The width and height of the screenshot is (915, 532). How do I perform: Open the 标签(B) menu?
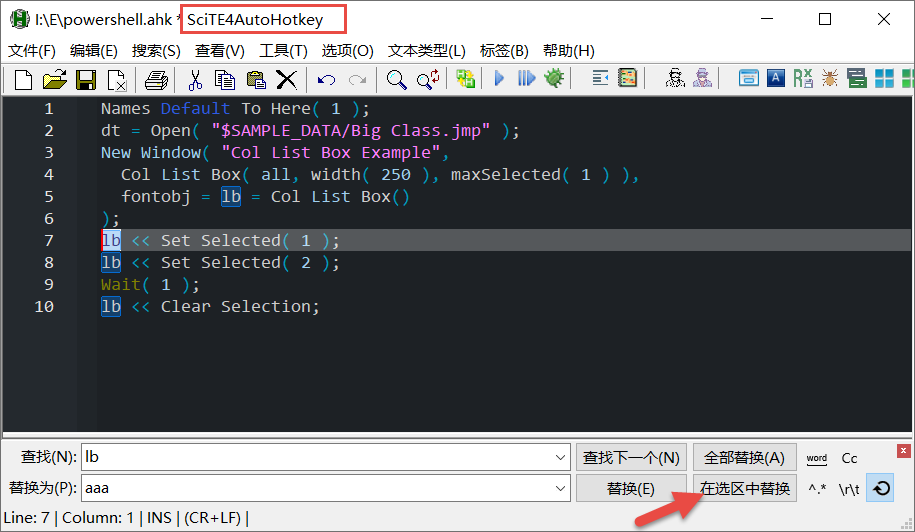coord(504,51)
